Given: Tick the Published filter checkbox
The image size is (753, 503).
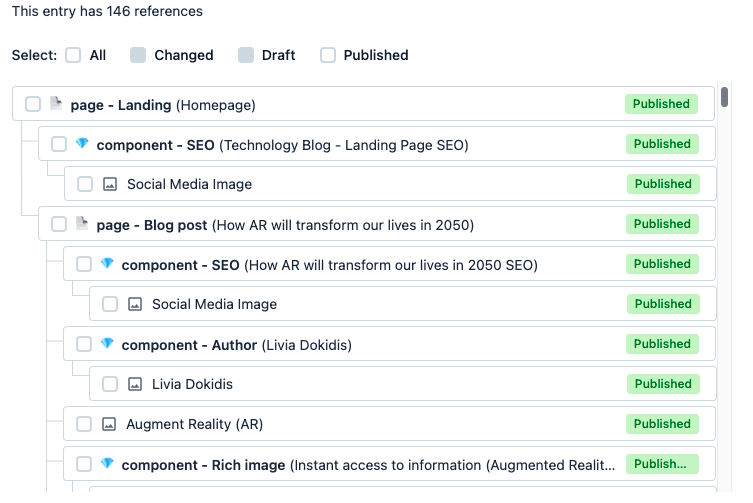Looking at the screenshot, I should 327,56.
